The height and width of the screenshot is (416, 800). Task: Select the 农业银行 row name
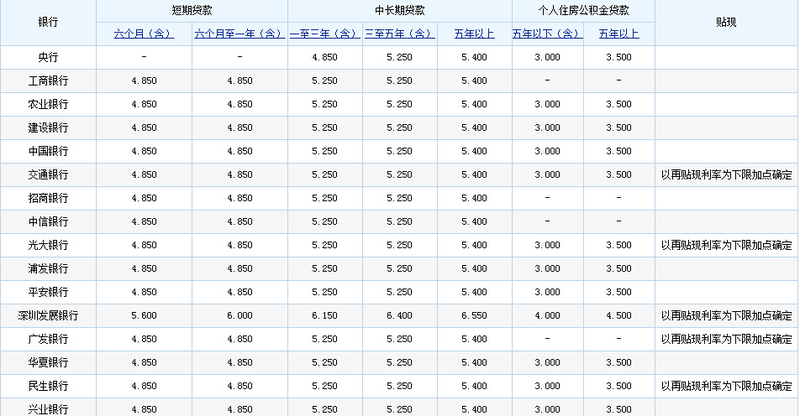point(48,104)
